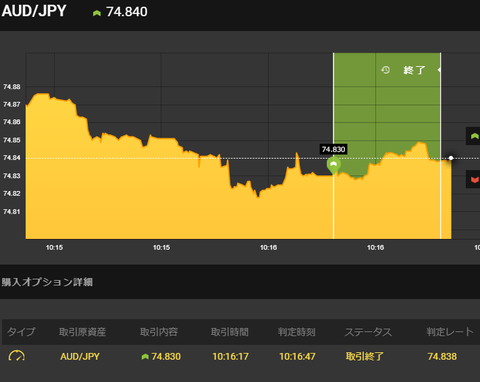This screenshot has height=382, width=480.
Task: Click the 取引内容 column header
Action: (159, 332)
